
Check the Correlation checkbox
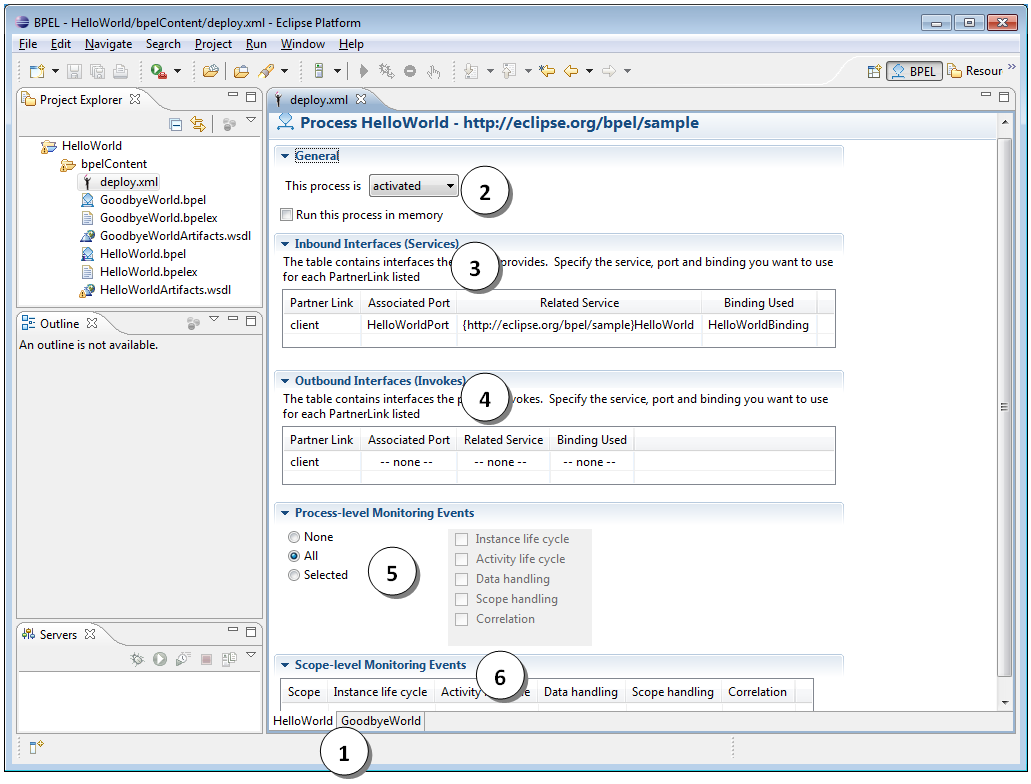coord(462,620)
